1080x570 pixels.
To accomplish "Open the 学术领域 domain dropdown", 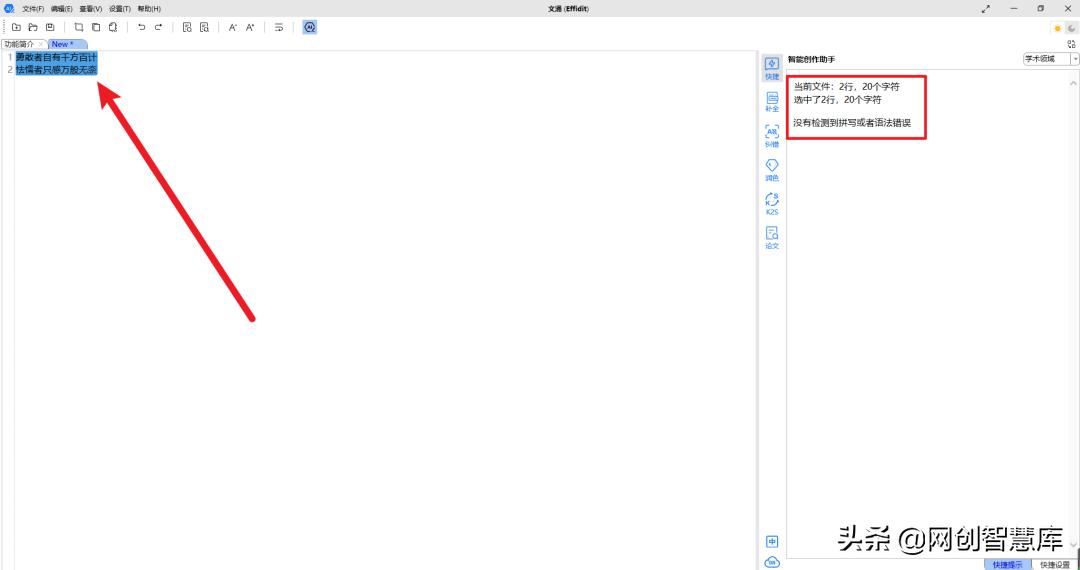I will (1050, 59).
